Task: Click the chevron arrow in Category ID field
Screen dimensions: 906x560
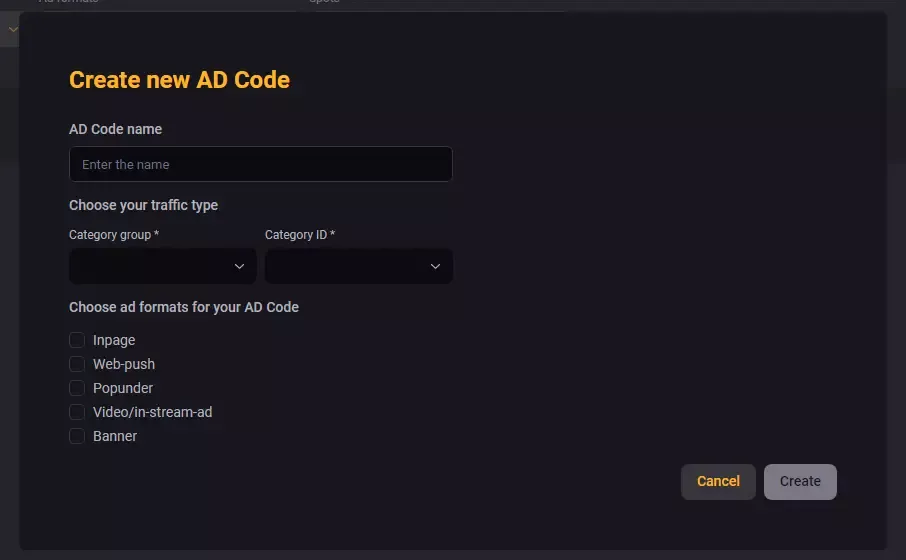Action: coord(435,266)
